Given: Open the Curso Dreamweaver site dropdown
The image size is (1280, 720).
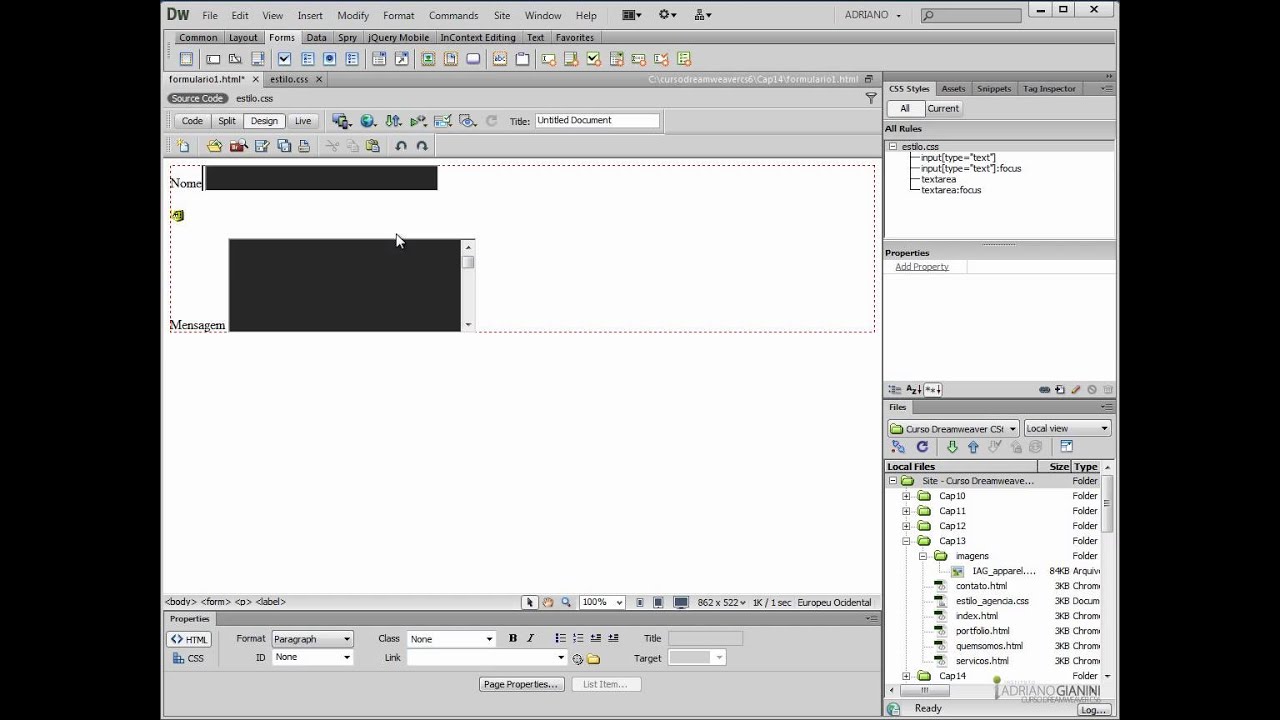Looking at the screenshot, I should [x=953, y=428].
